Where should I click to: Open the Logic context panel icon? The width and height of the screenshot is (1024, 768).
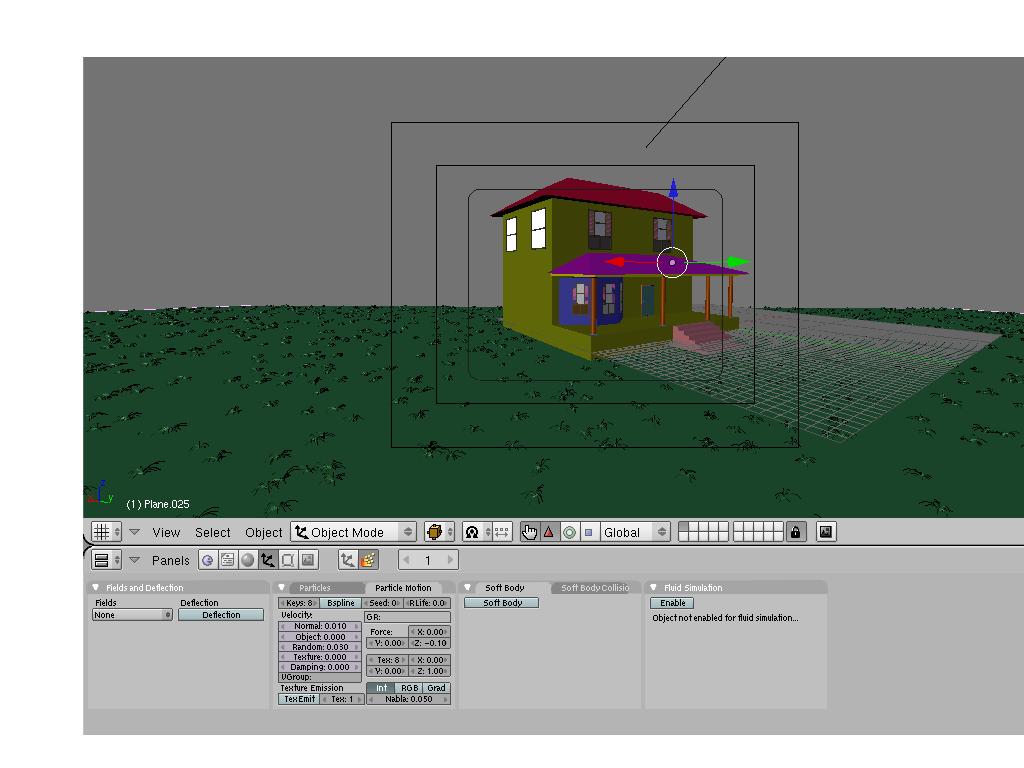click(208, 560)
